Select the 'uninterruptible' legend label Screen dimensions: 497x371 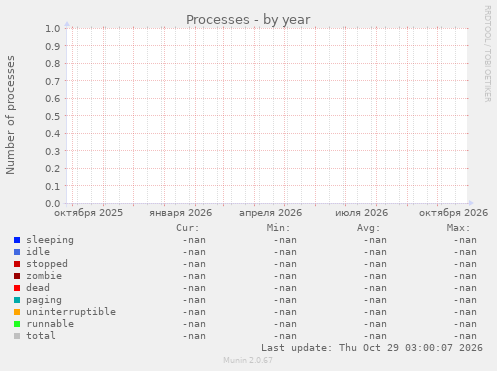[x=71, y=312]
